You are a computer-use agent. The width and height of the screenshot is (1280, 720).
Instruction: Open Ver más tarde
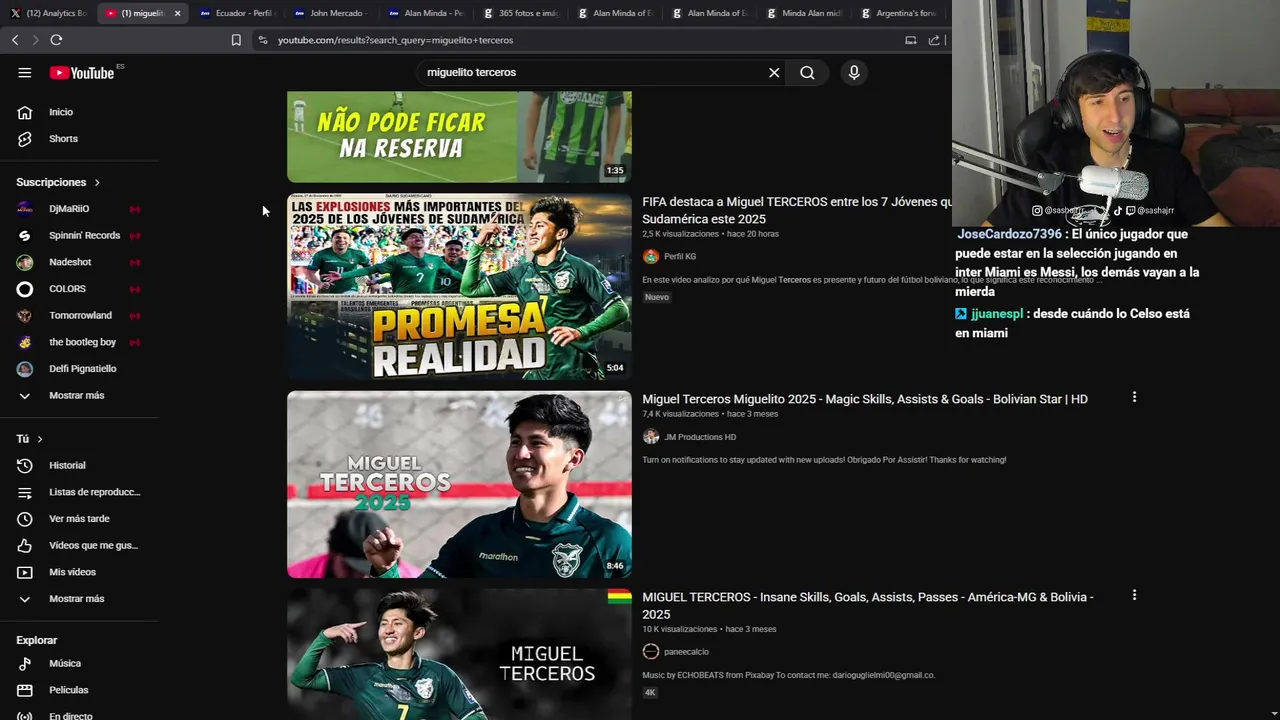point(78,519)
